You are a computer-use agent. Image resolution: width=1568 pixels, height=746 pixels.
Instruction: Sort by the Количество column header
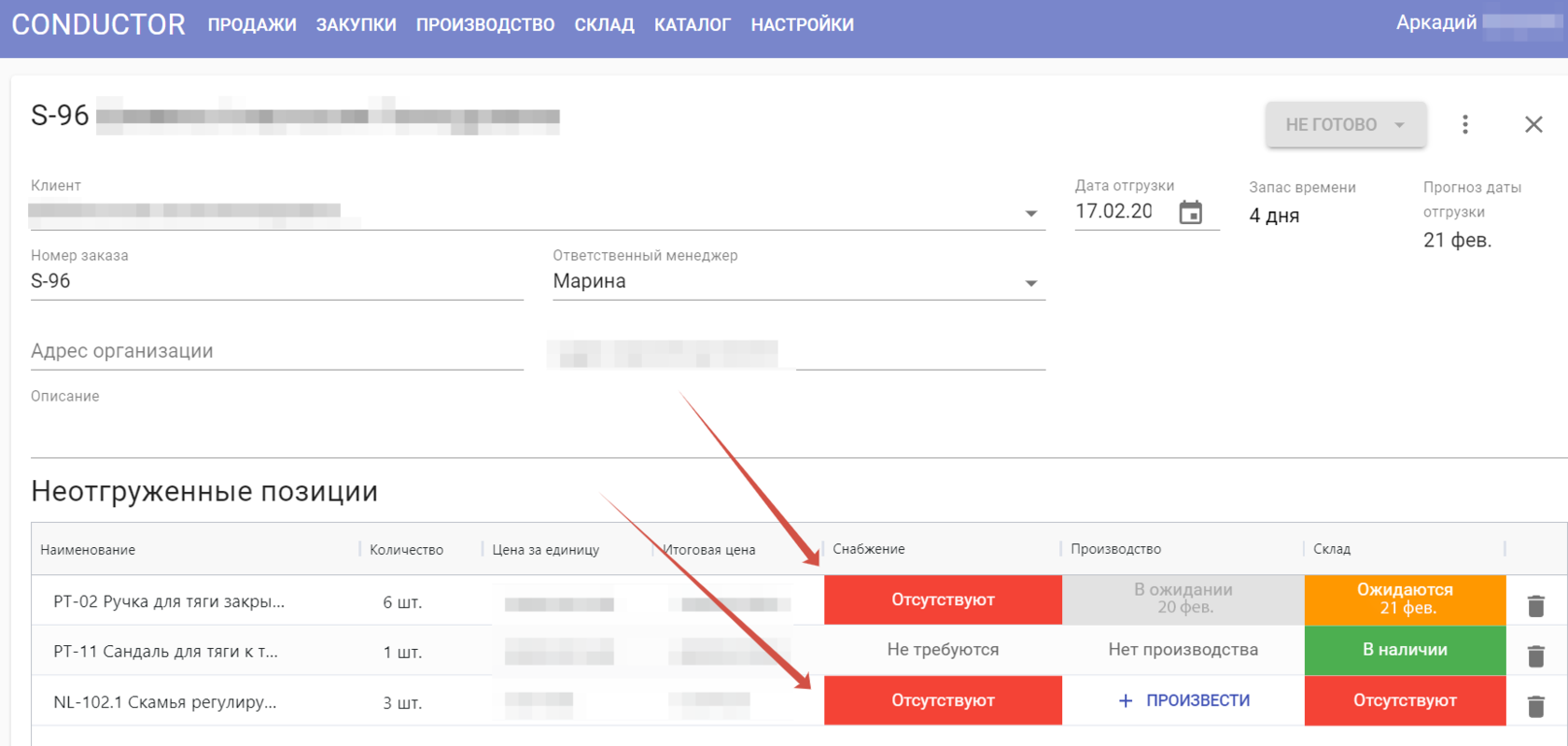(406, 550)
